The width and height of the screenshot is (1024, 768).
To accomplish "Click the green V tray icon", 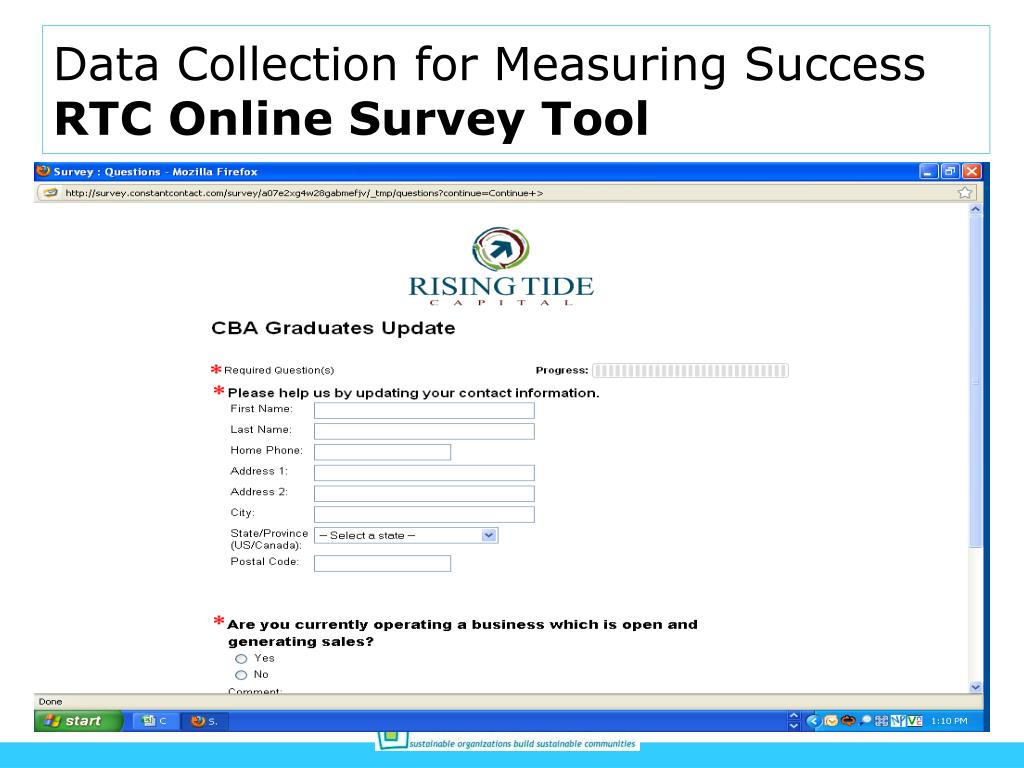I will click(x=915, y=721).
